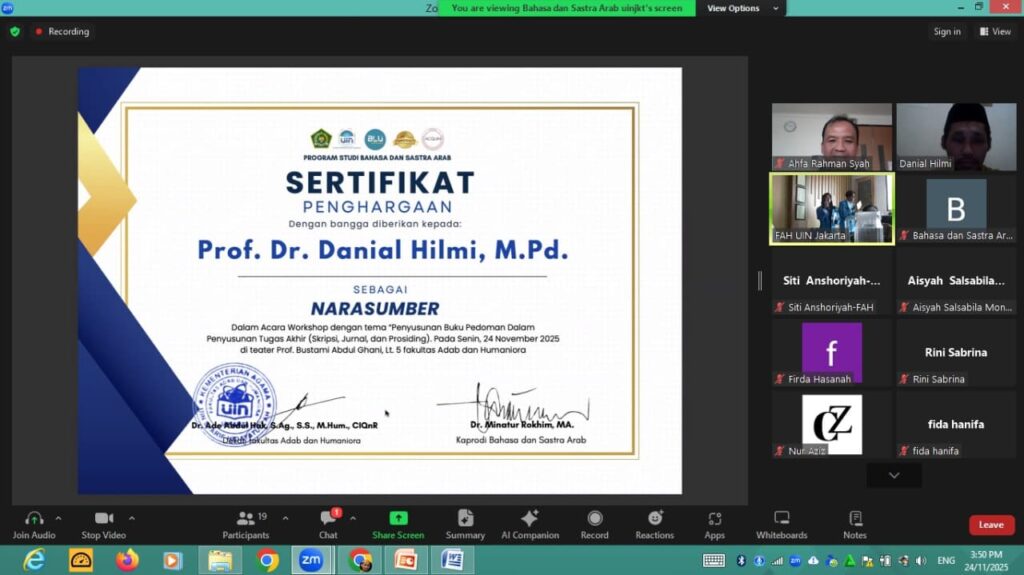1024x575 pixels.
Task: Click the Sign in link
Action: pos(947,32)
